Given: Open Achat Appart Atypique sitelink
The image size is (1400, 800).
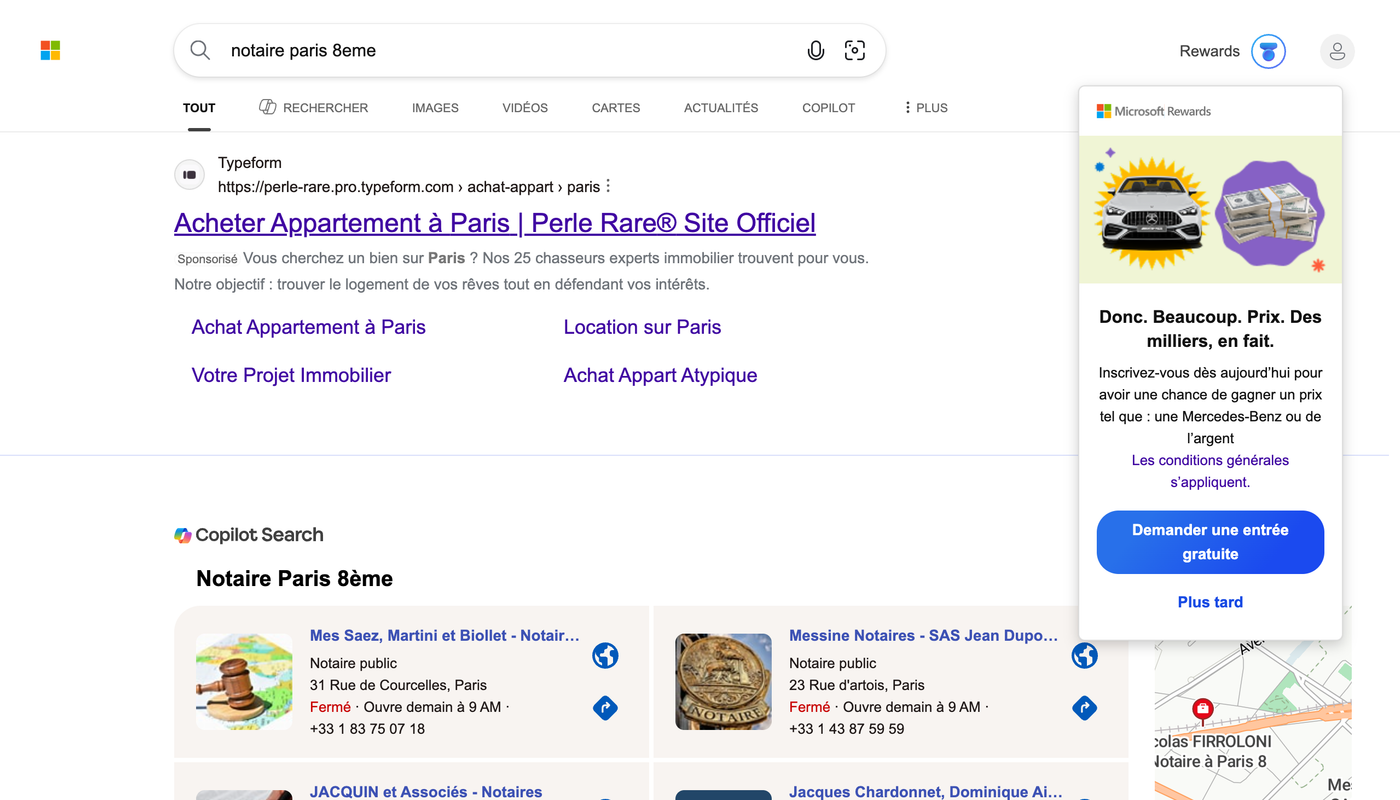Looking at the screenshot, I should (x=660, y=375).
